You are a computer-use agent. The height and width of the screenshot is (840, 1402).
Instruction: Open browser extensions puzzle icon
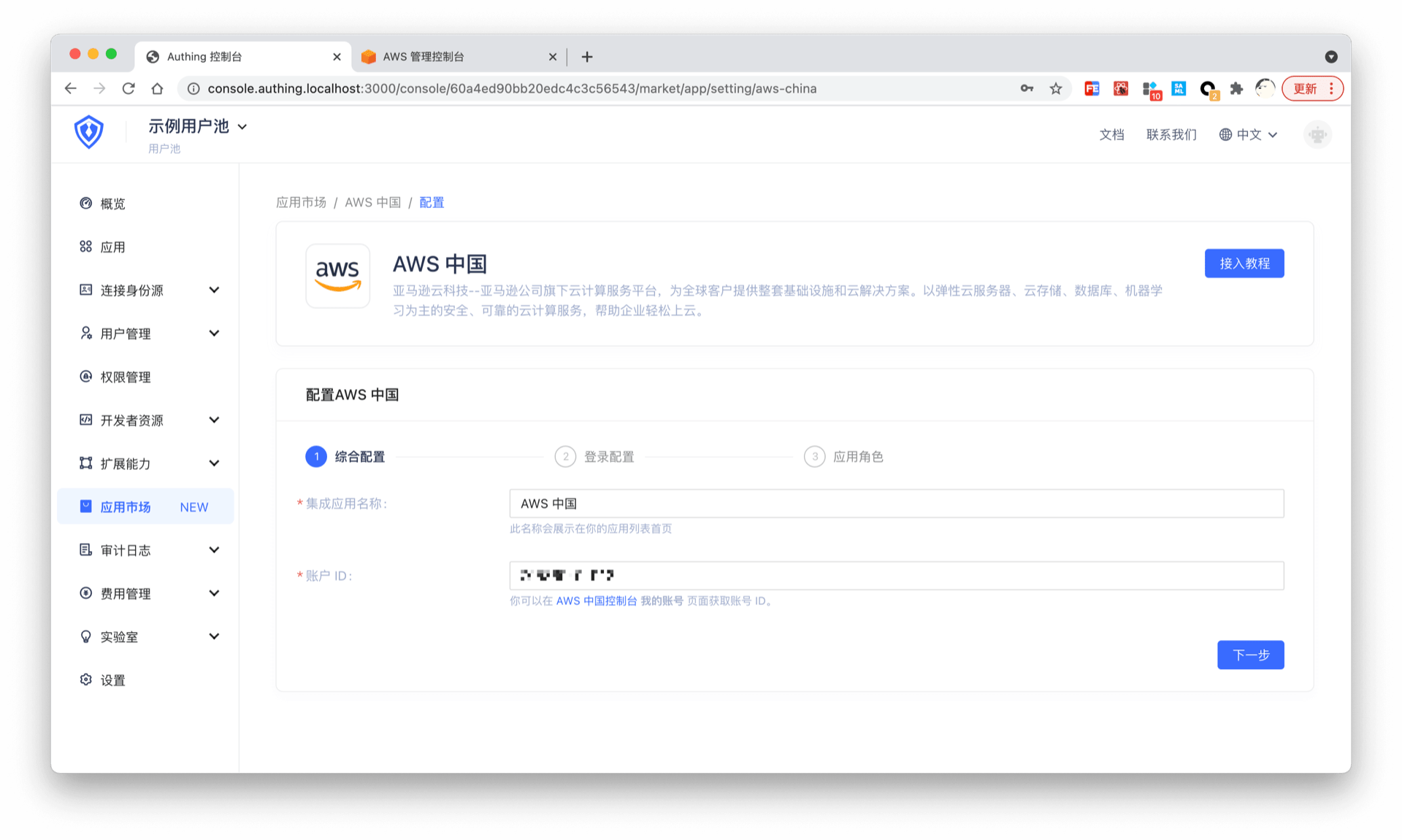[1236, 88]
